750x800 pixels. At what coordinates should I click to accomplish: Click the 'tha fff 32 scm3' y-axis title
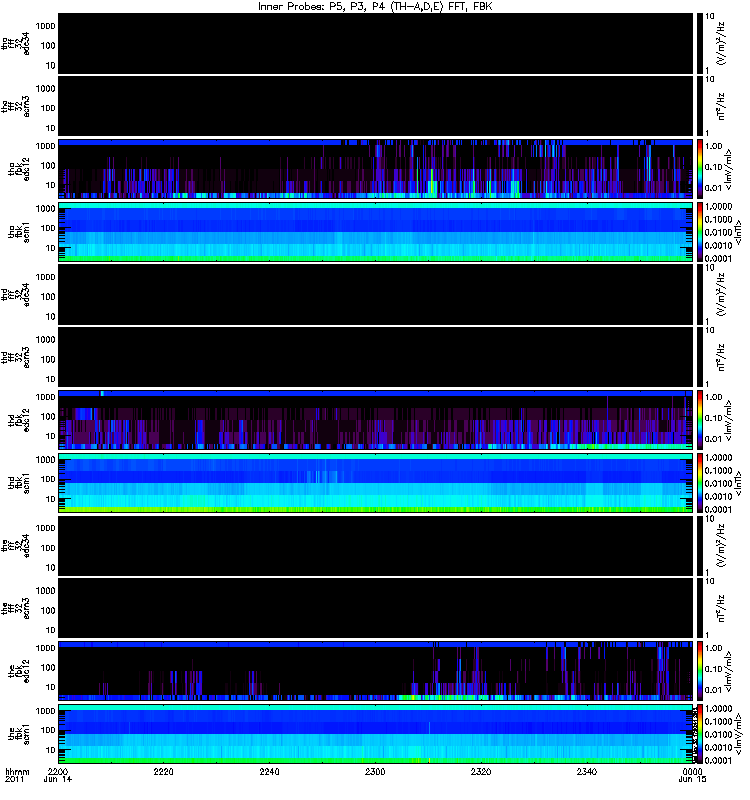(15, 106)
